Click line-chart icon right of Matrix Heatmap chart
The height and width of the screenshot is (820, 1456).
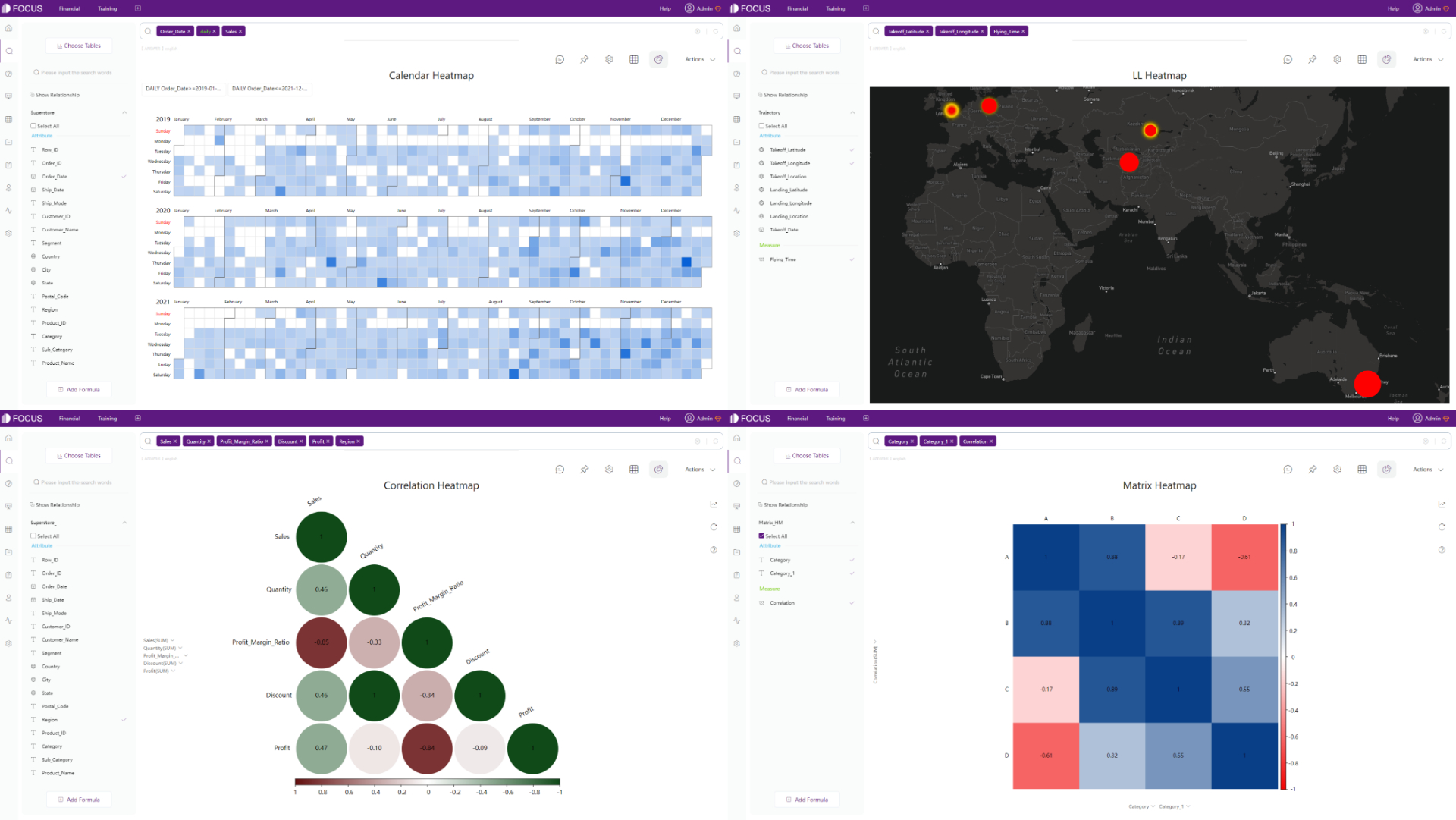(x=1442, y=504)
